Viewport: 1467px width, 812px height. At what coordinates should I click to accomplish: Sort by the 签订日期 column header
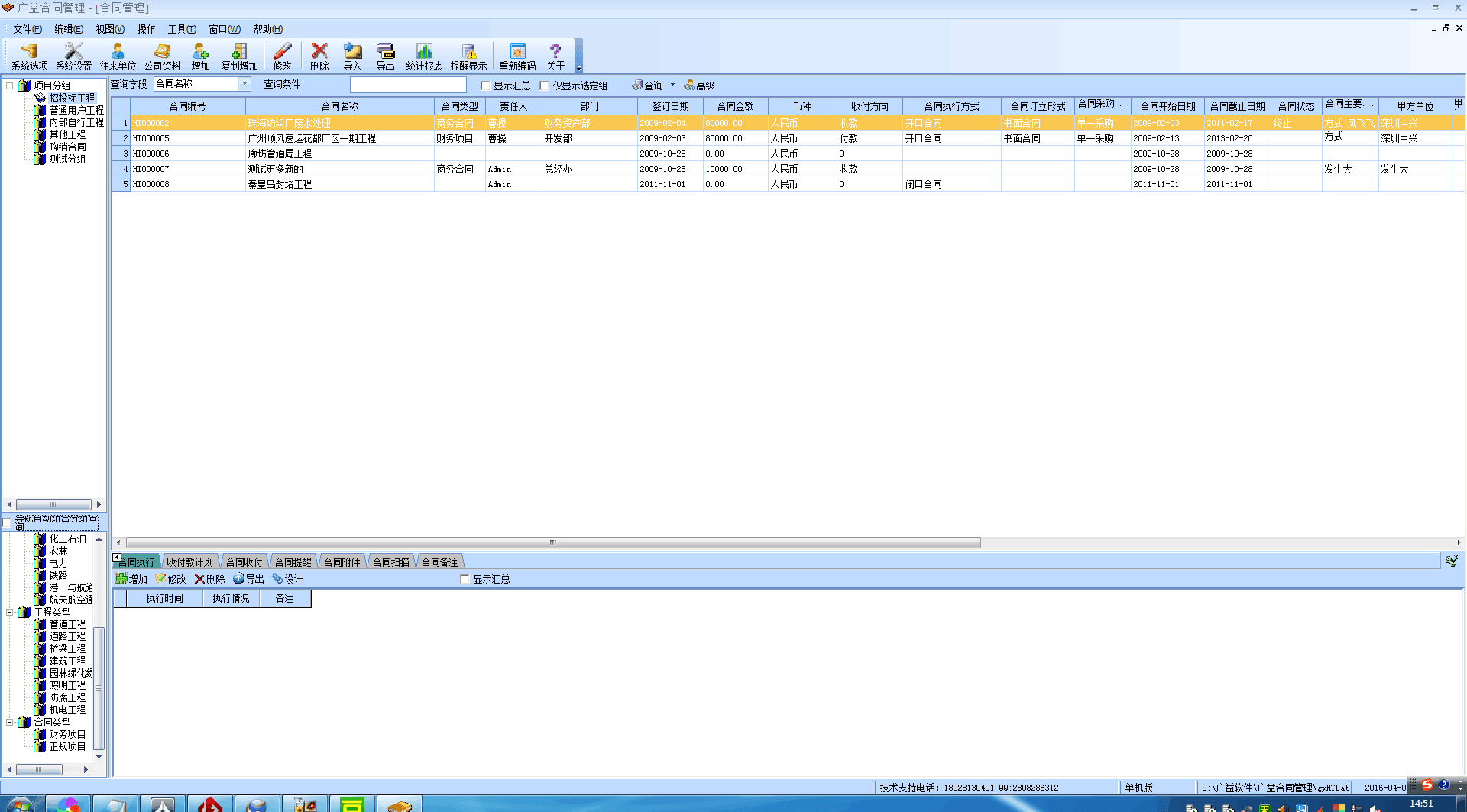[670, 106]
